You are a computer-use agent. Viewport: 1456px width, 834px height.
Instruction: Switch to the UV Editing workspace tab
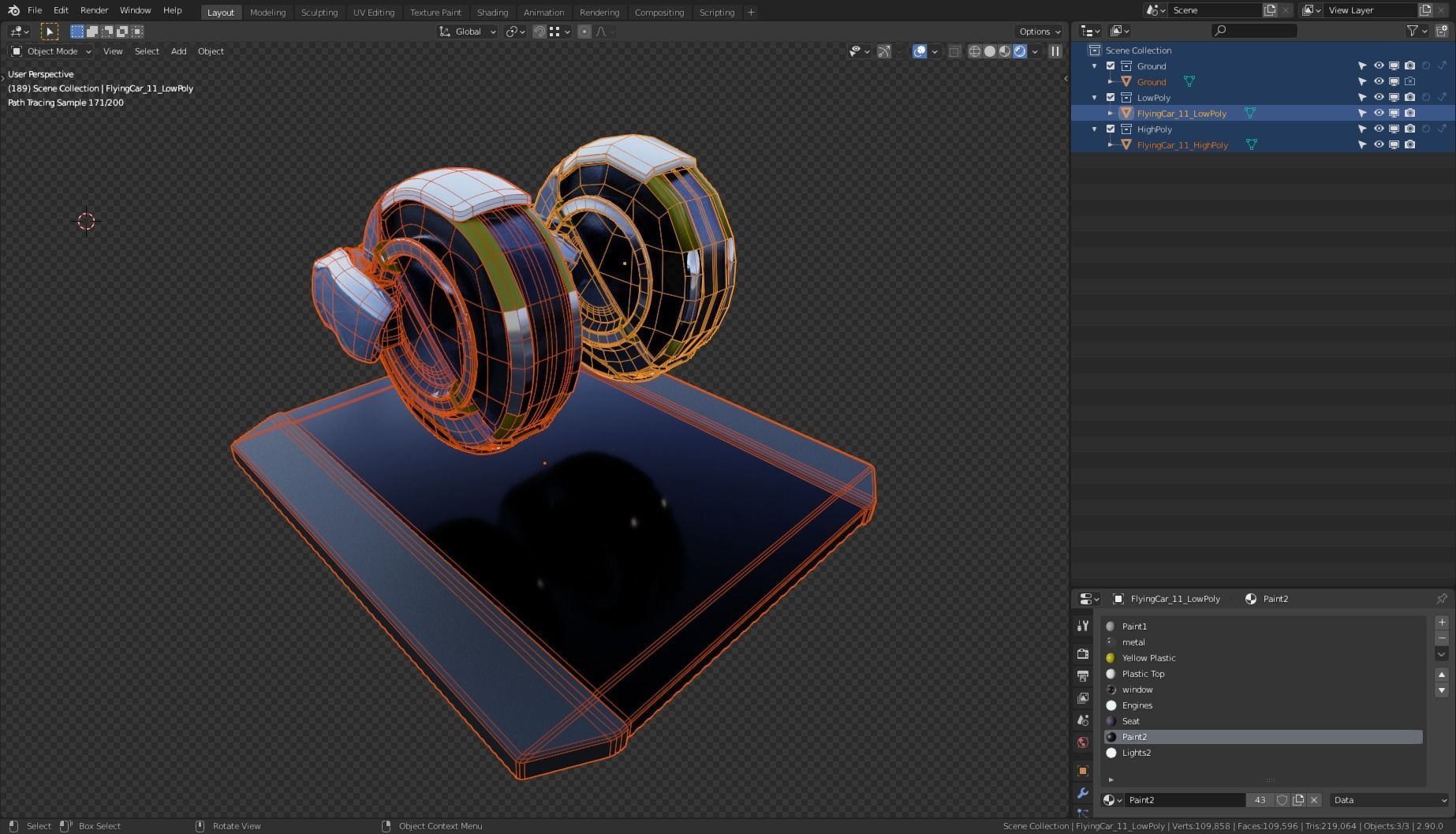click(x=374, y=13)
